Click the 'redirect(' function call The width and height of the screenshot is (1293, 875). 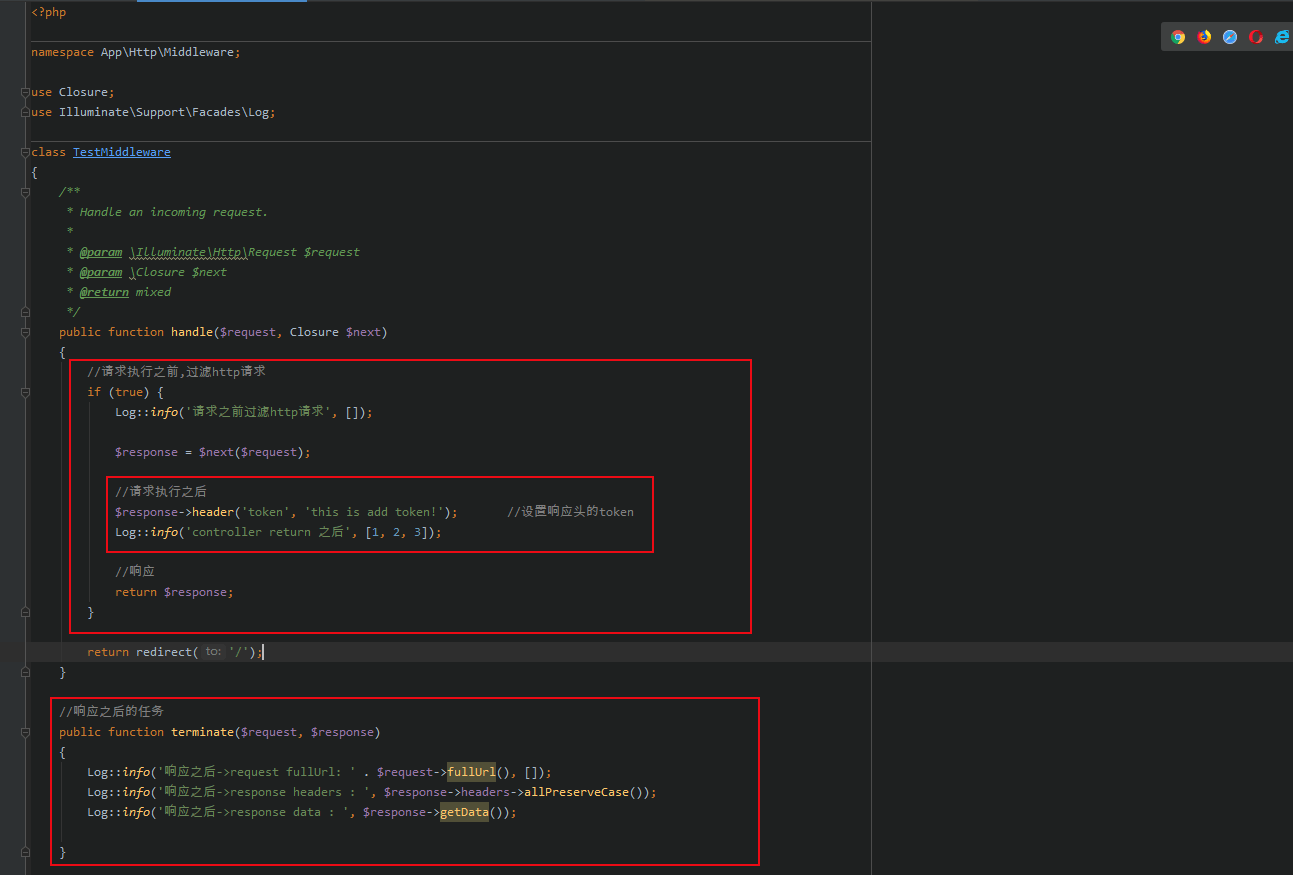[167, 652]
